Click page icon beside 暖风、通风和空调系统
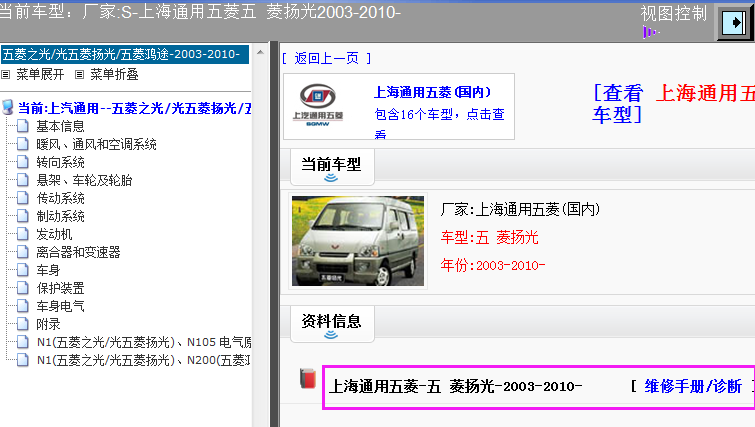This screenshot has height=427, width=755. click(23, 144)
